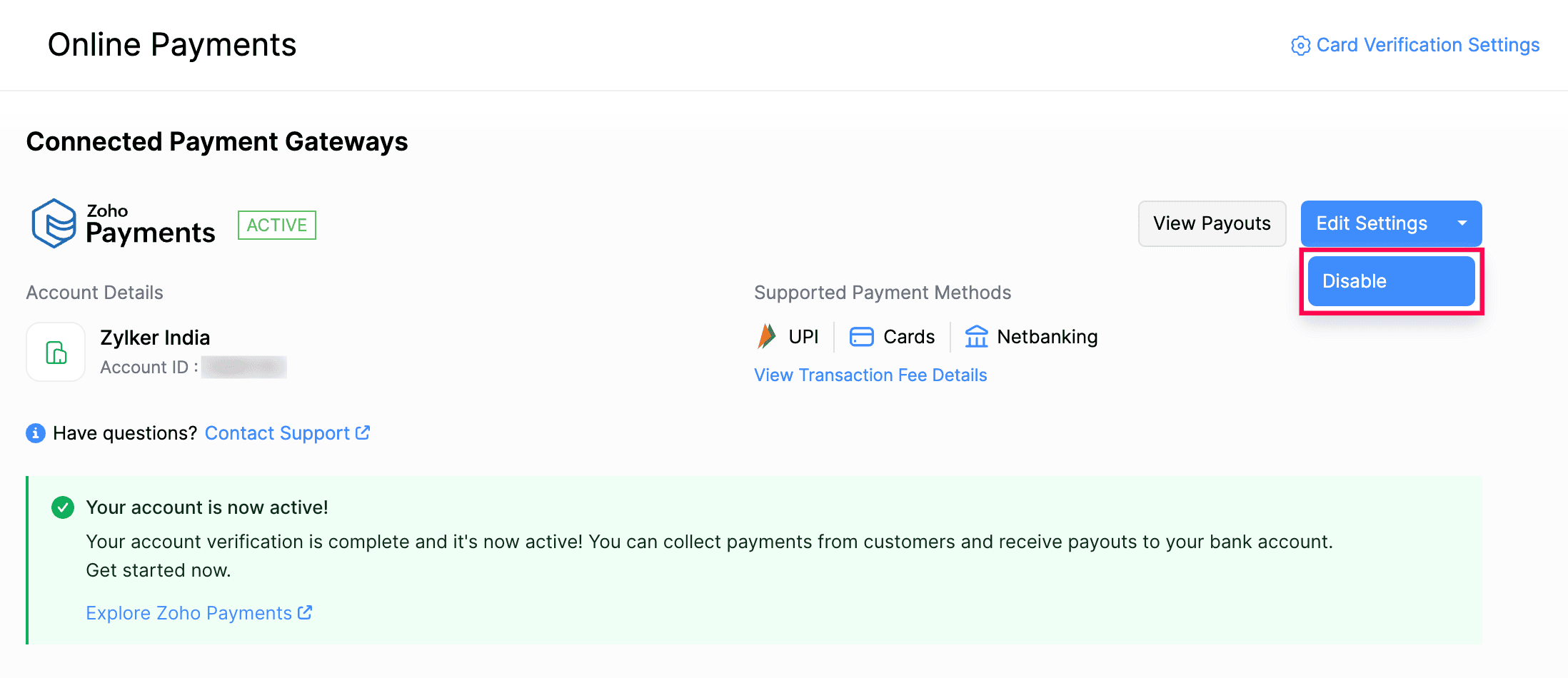The width and height of the screenshot is (1568, 678).
Task: Click the blue info icon beside Have questions
Action: pos(35,432)
